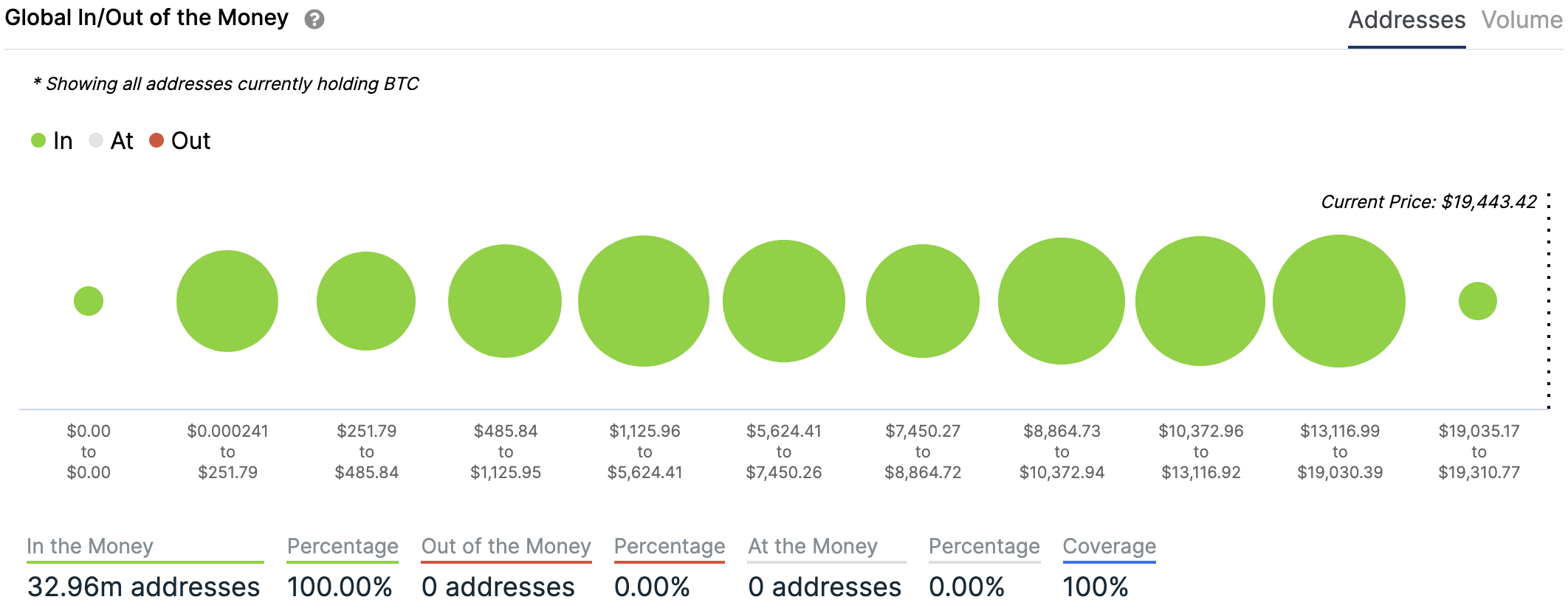This screenshot has width=1568, height=608.
Task: Click the Coverage 100% value
Action: tap(1096, 587)
